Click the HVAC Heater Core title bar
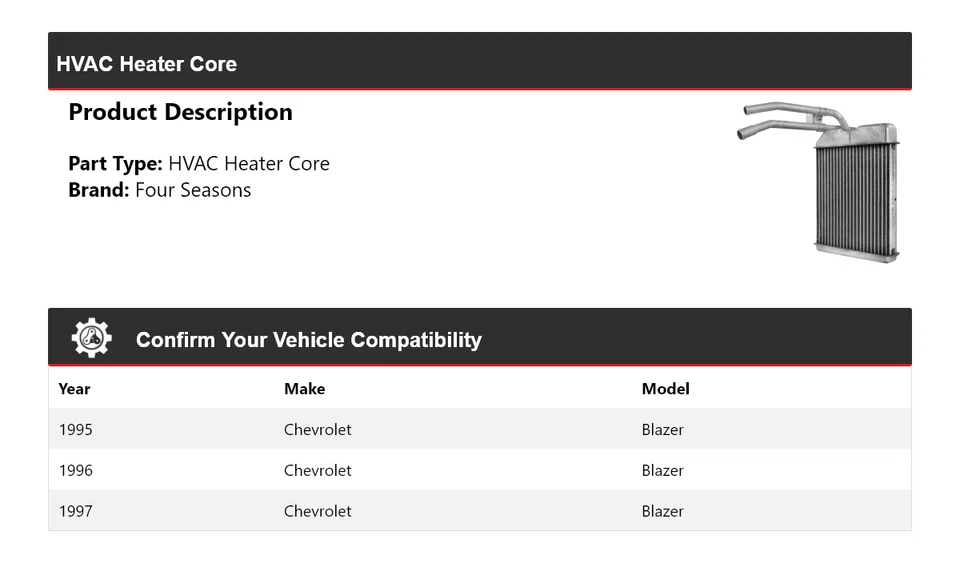The image size is (960, 563). (x=147, y=64)
